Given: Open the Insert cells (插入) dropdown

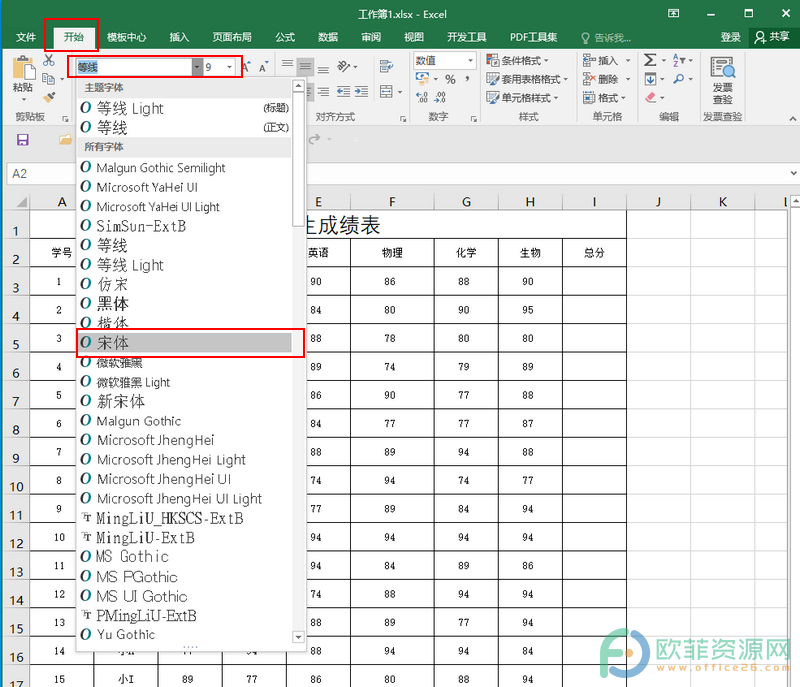Looking at the screenshot, I should click(x=607, y=61).
